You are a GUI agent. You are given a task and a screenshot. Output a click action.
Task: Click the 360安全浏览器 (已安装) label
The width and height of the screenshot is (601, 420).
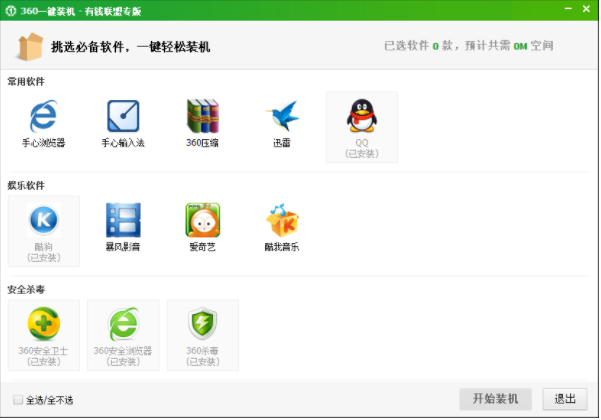coord(123,356)
